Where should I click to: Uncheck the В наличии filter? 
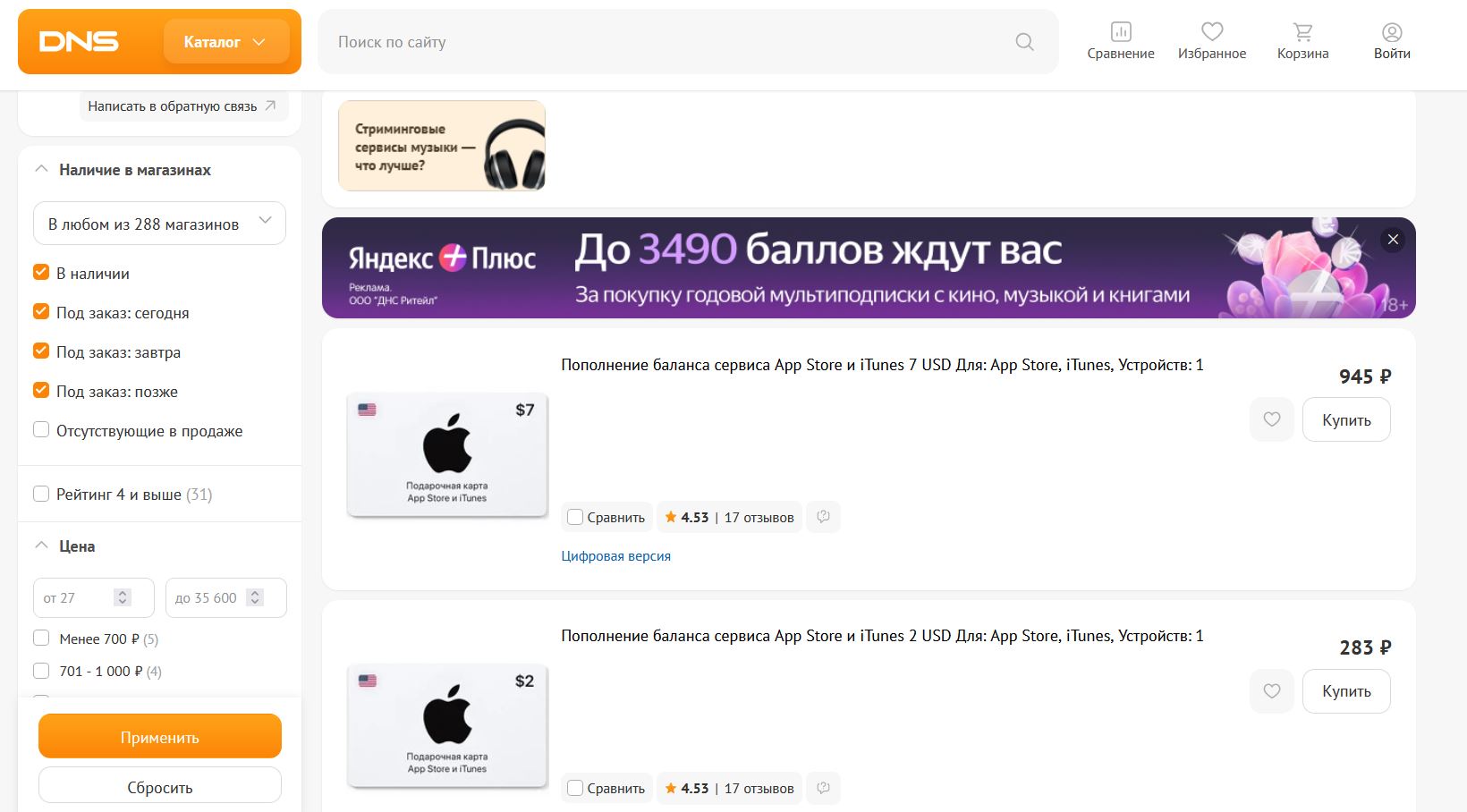tap(40, 273)
